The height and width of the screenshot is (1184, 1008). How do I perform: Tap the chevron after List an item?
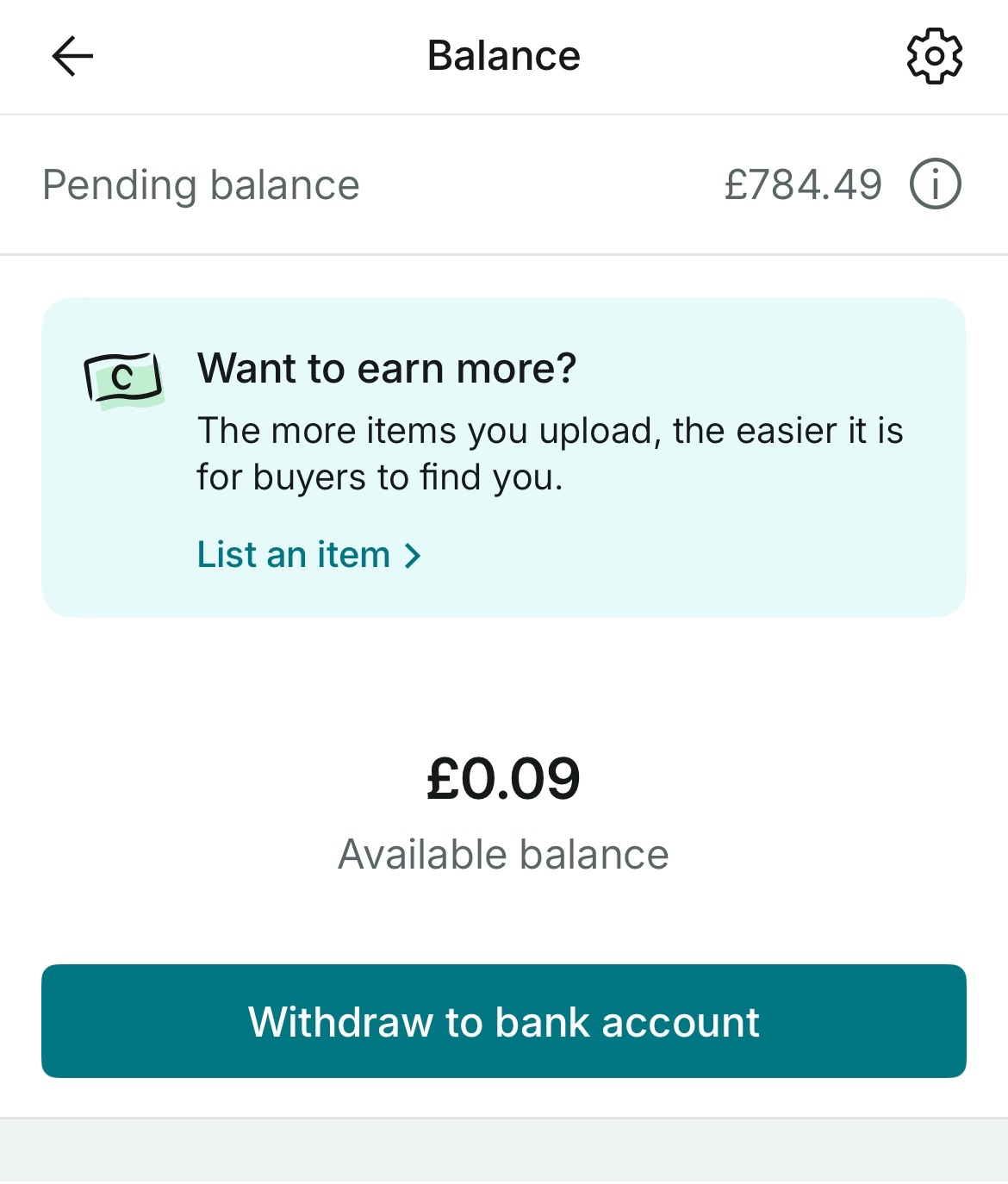(x=414, y=556)
